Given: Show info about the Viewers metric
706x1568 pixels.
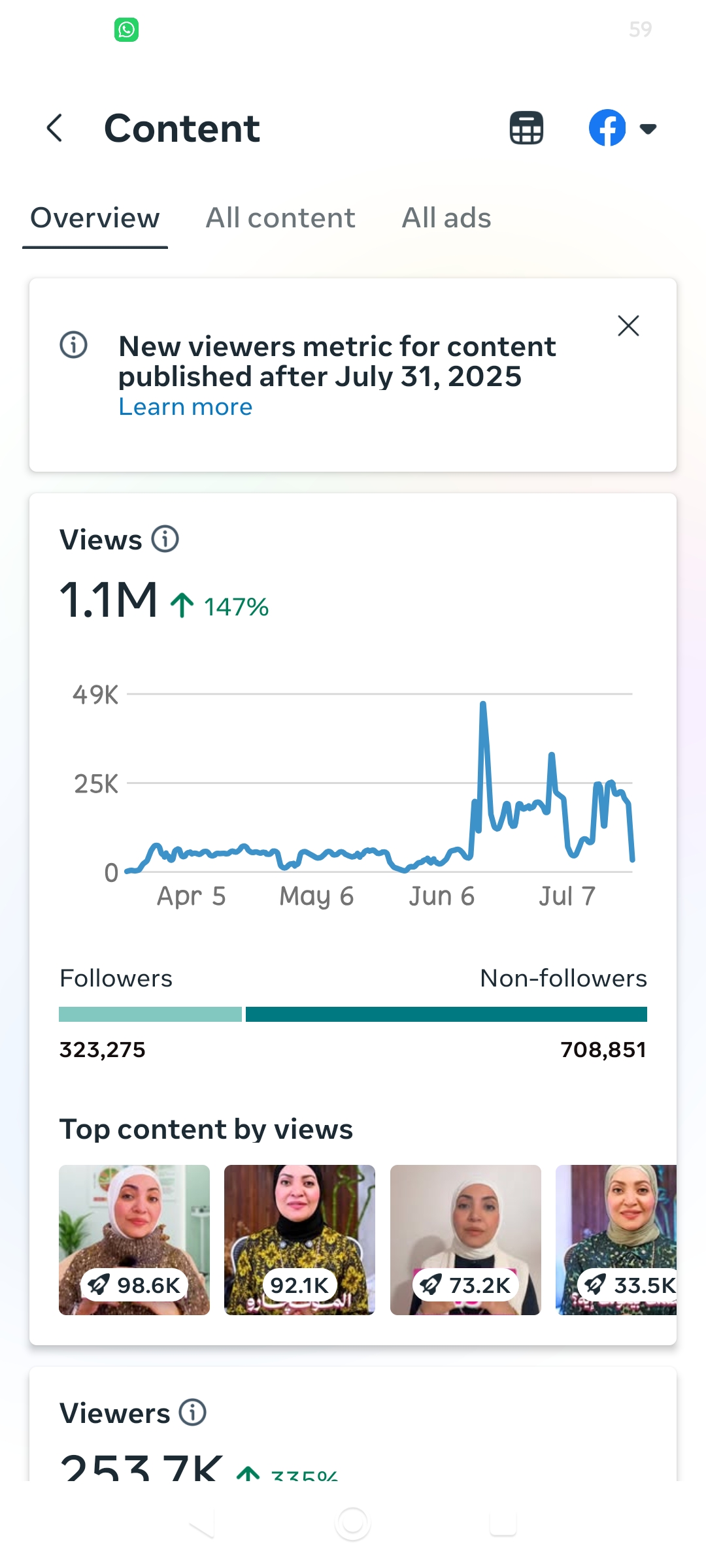Looking at the screenshot, I should tap(193, 1412).
